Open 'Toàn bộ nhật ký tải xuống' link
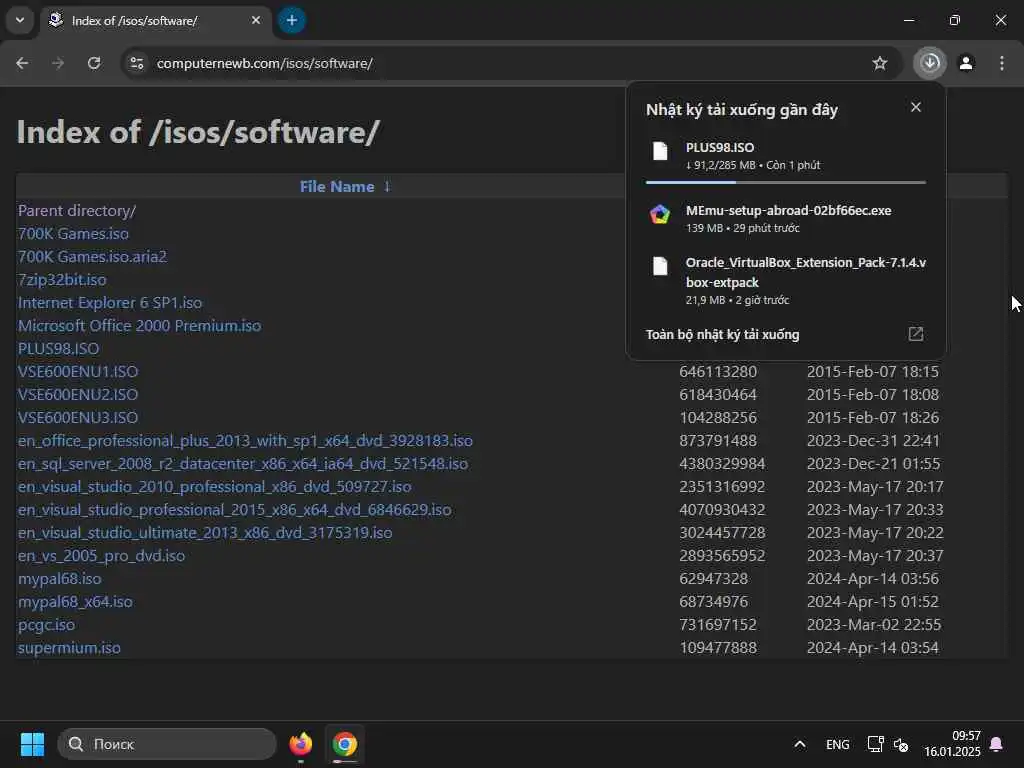This screenshot has width=1024, height=768. [722, 334]
